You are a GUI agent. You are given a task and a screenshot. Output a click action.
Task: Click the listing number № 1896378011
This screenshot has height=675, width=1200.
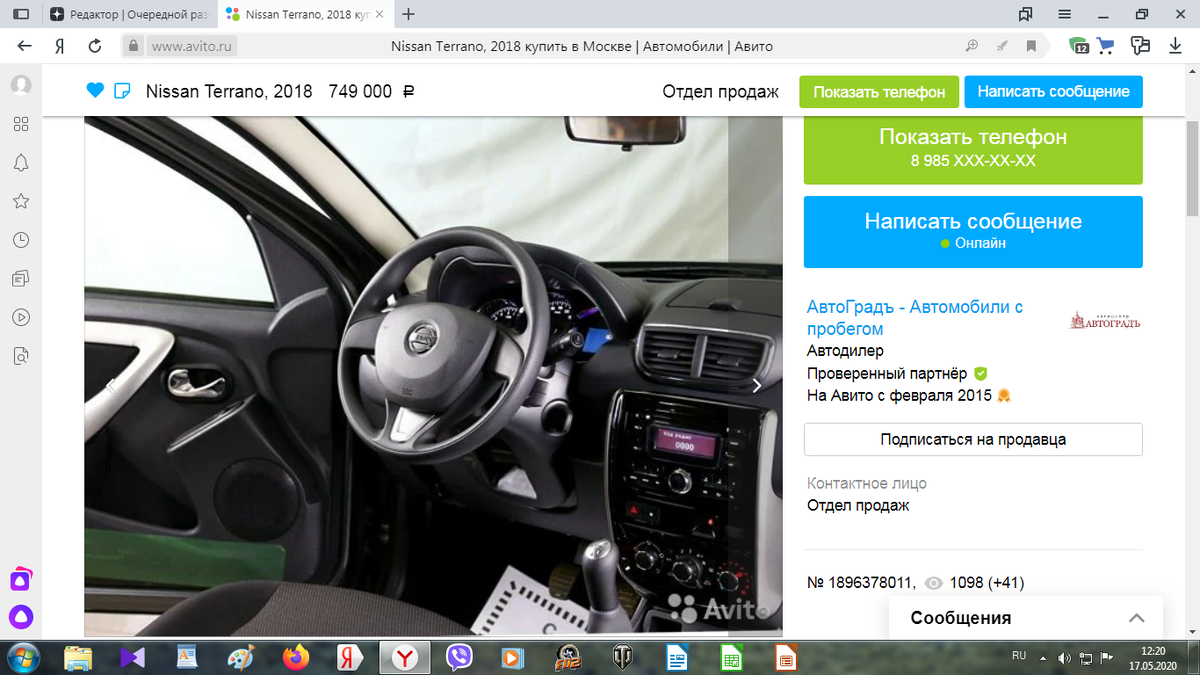tap(860, 583)
